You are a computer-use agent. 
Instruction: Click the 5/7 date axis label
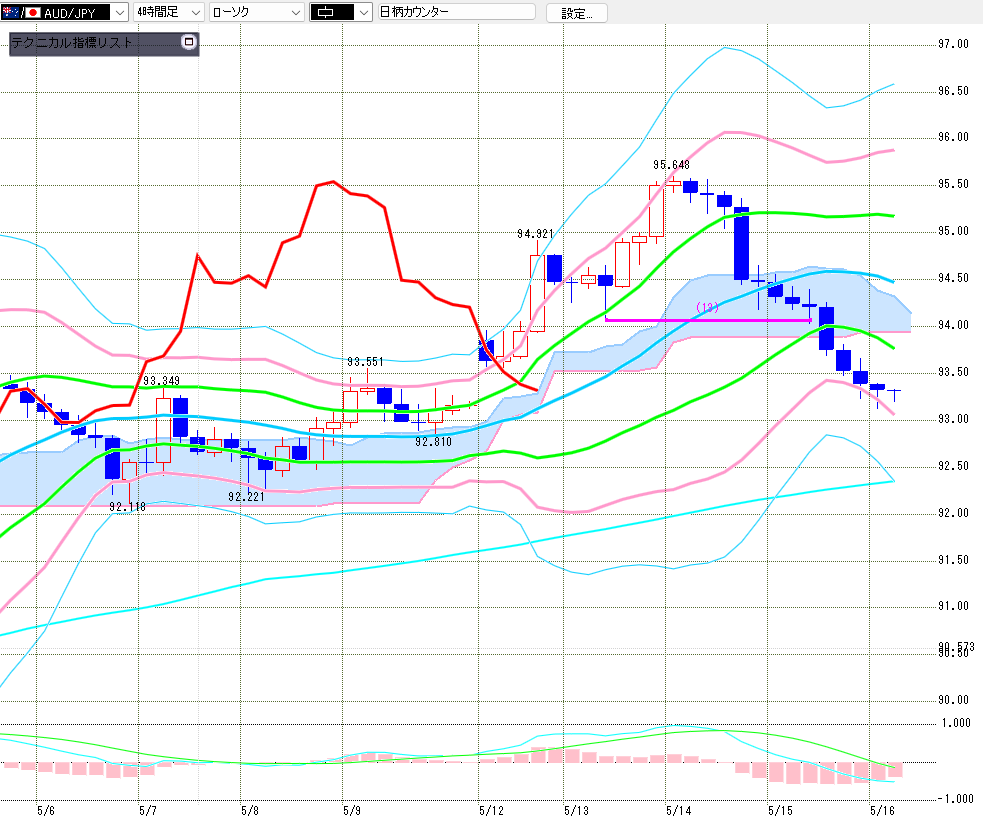(148, 811)
